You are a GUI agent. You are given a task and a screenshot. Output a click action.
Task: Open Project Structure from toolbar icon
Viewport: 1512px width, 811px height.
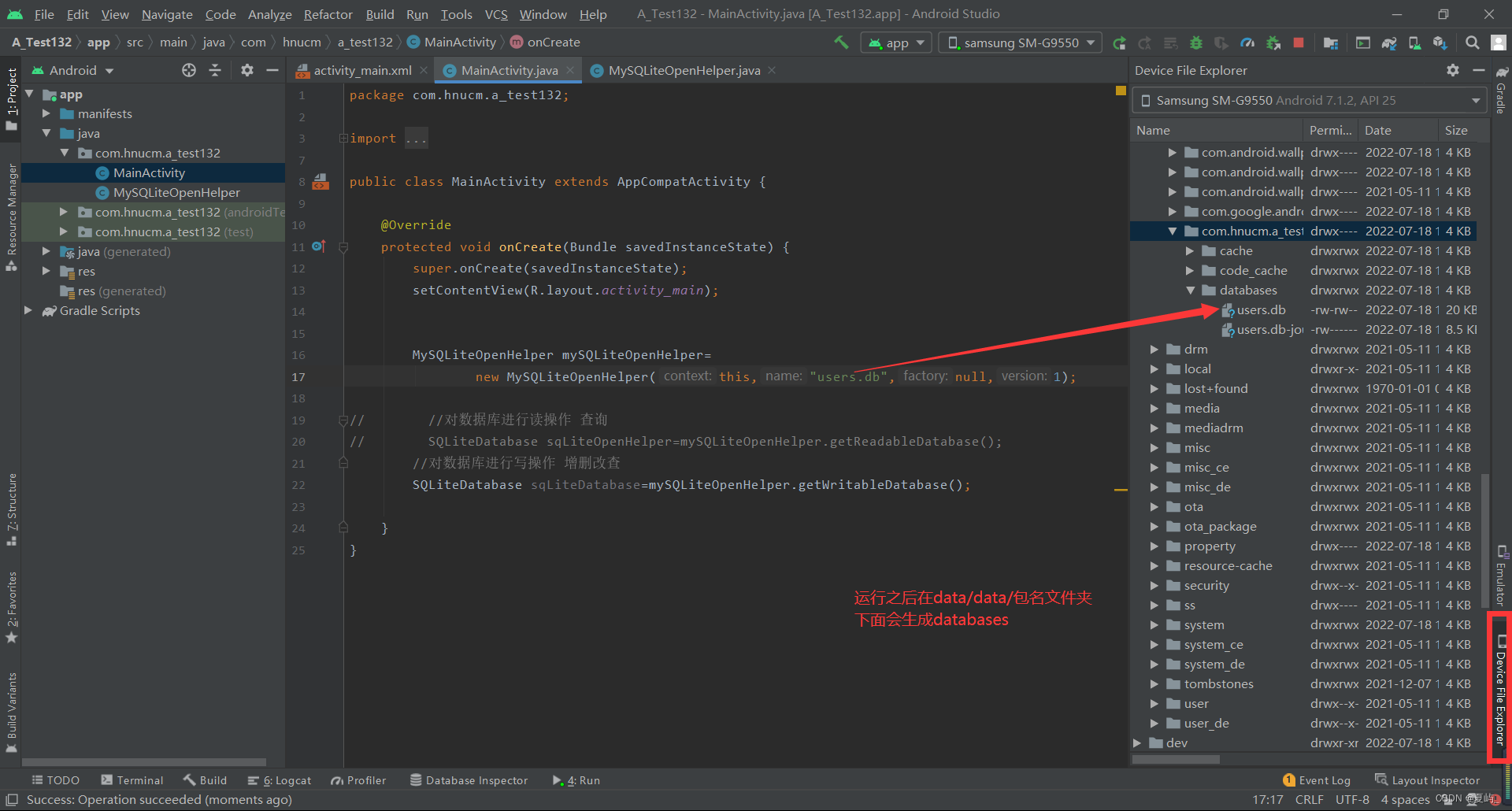coord(1331,43)
